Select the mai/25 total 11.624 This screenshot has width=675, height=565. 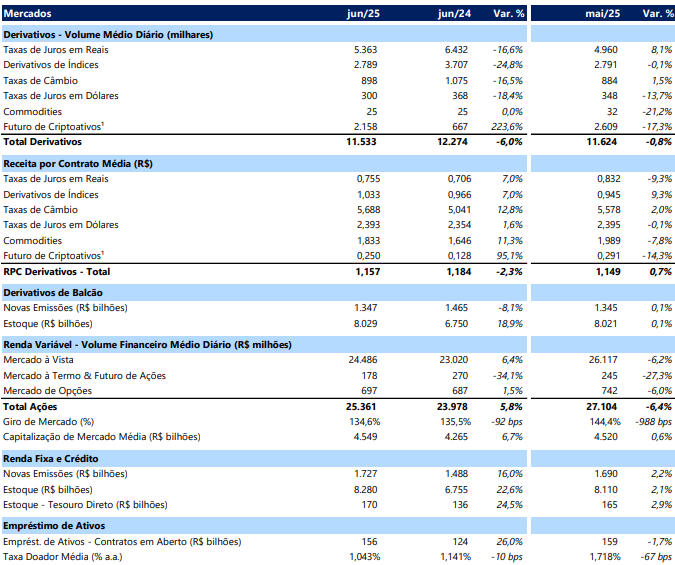click(x=602, y=142)
